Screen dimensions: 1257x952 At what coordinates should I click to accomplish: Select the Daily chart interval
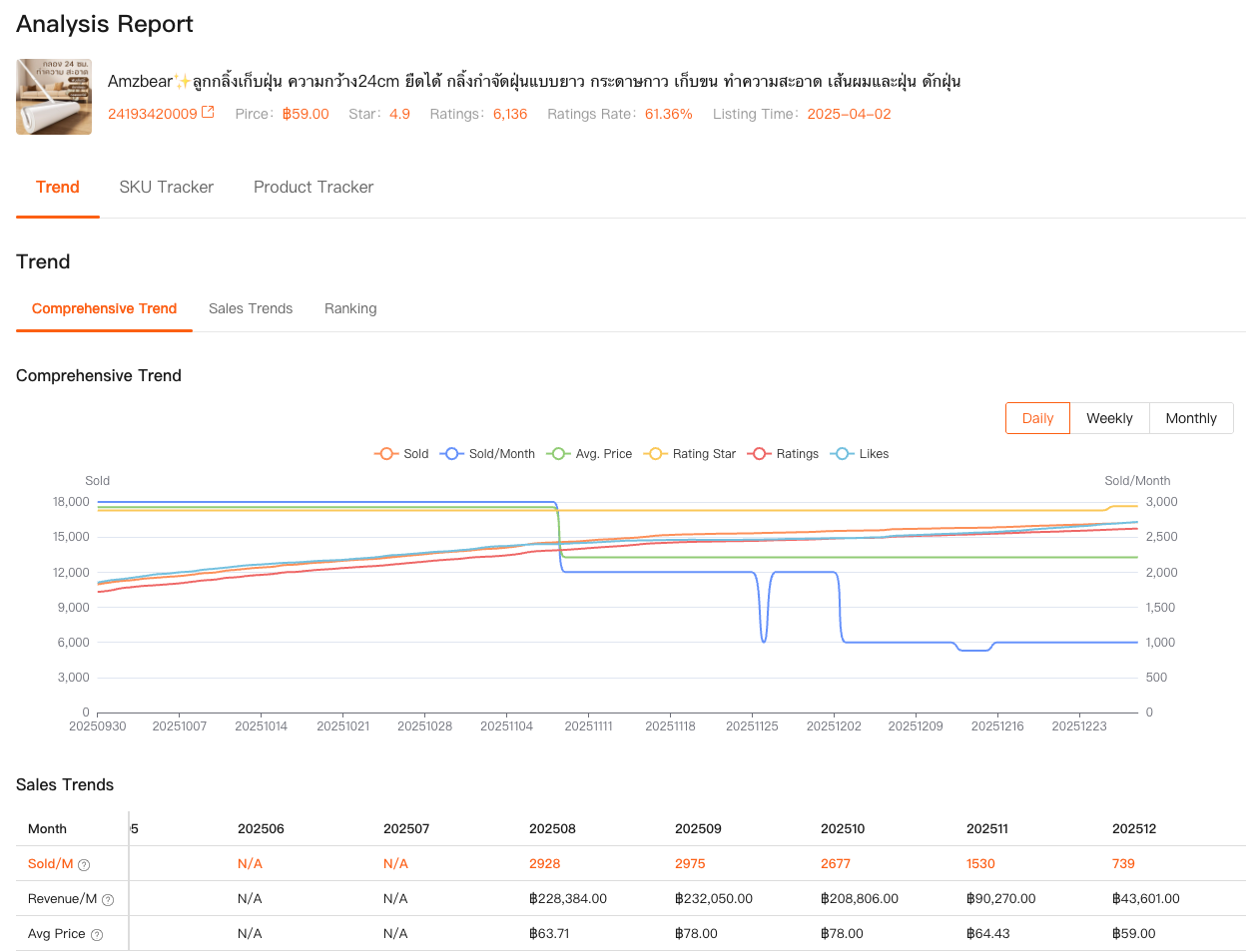(x=1037, y=418)
